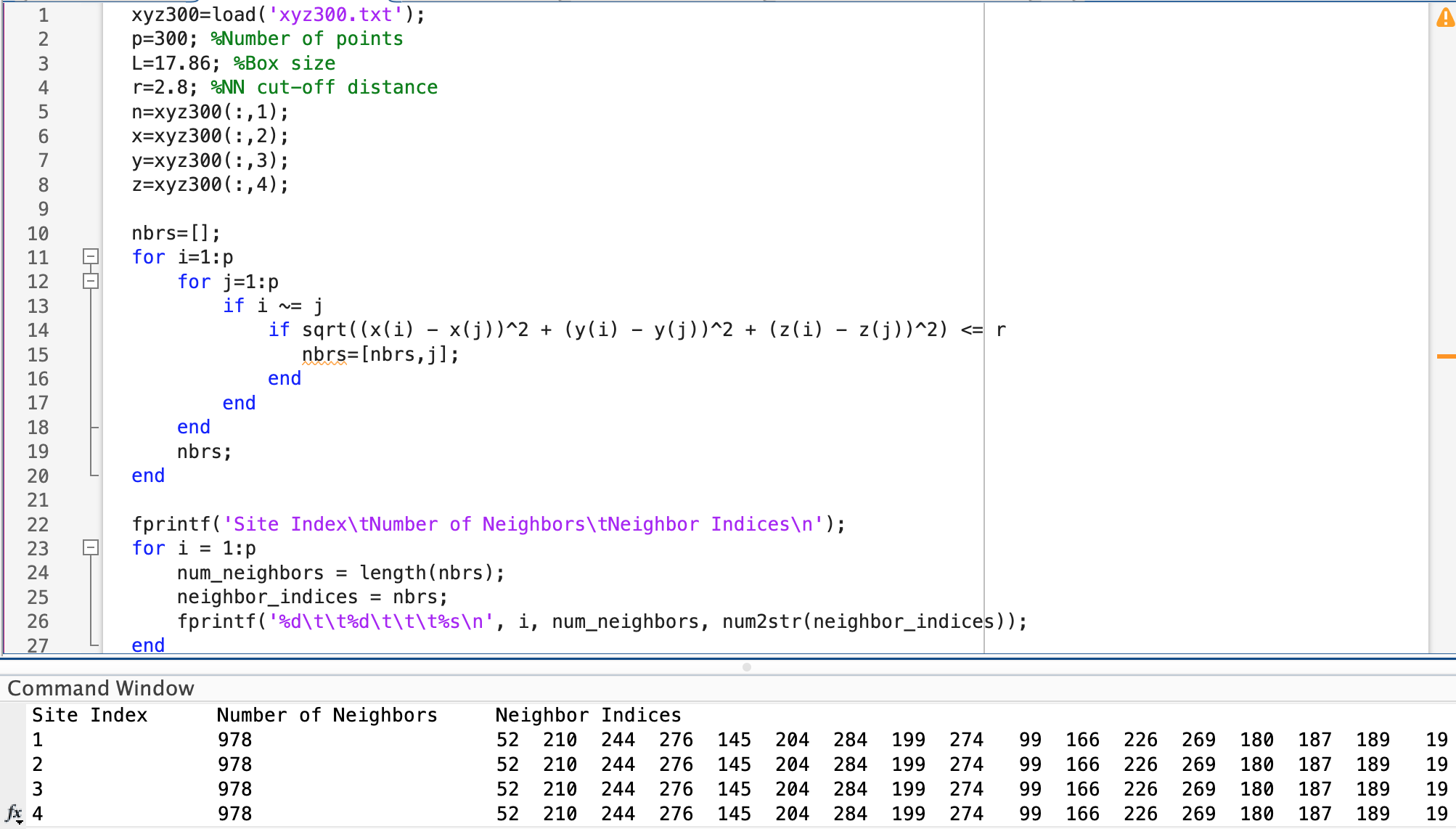Click the Command Window panel title
This screenshot has height=829, width=1456.
pos(100,688)
